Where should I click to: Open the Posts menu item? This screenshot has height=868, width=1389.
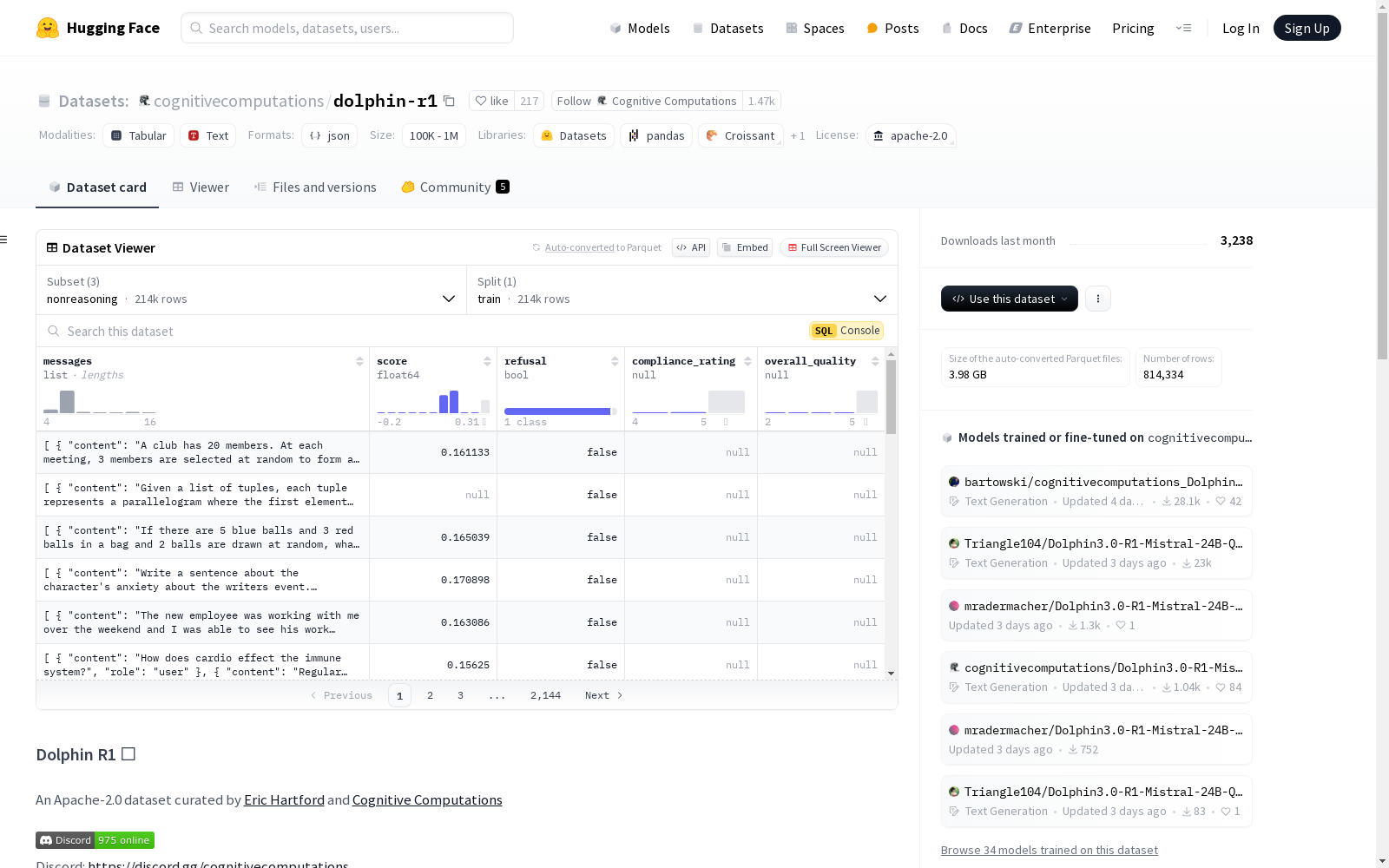[892, 28]
